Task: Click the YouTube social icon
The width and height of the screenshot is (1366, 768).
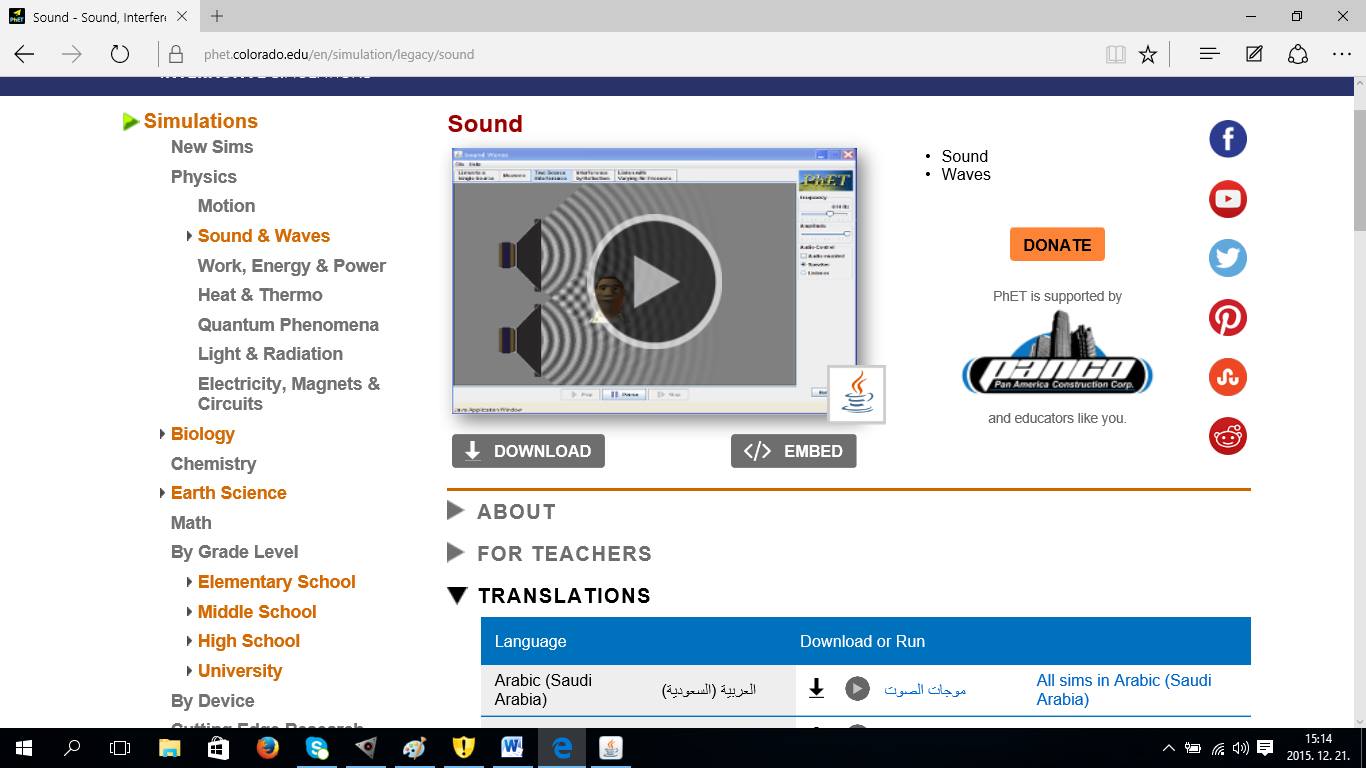Action: pos(1227,199)
